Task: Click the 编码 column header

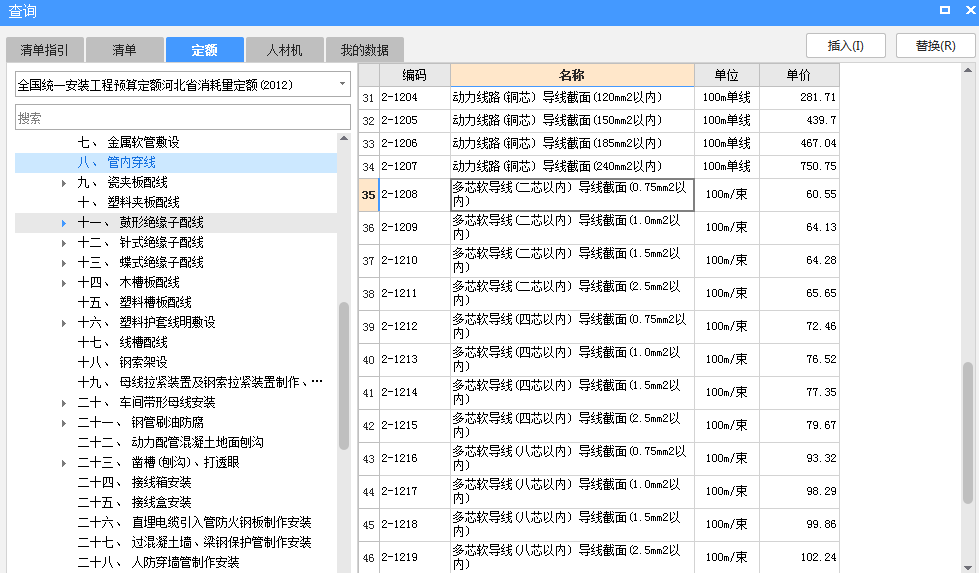Action: click(x=415, y=75)
